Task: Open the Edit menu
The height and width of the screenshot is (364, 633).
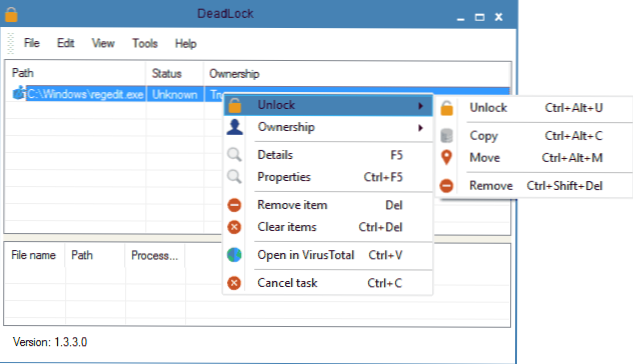Action: pos(65,43)
